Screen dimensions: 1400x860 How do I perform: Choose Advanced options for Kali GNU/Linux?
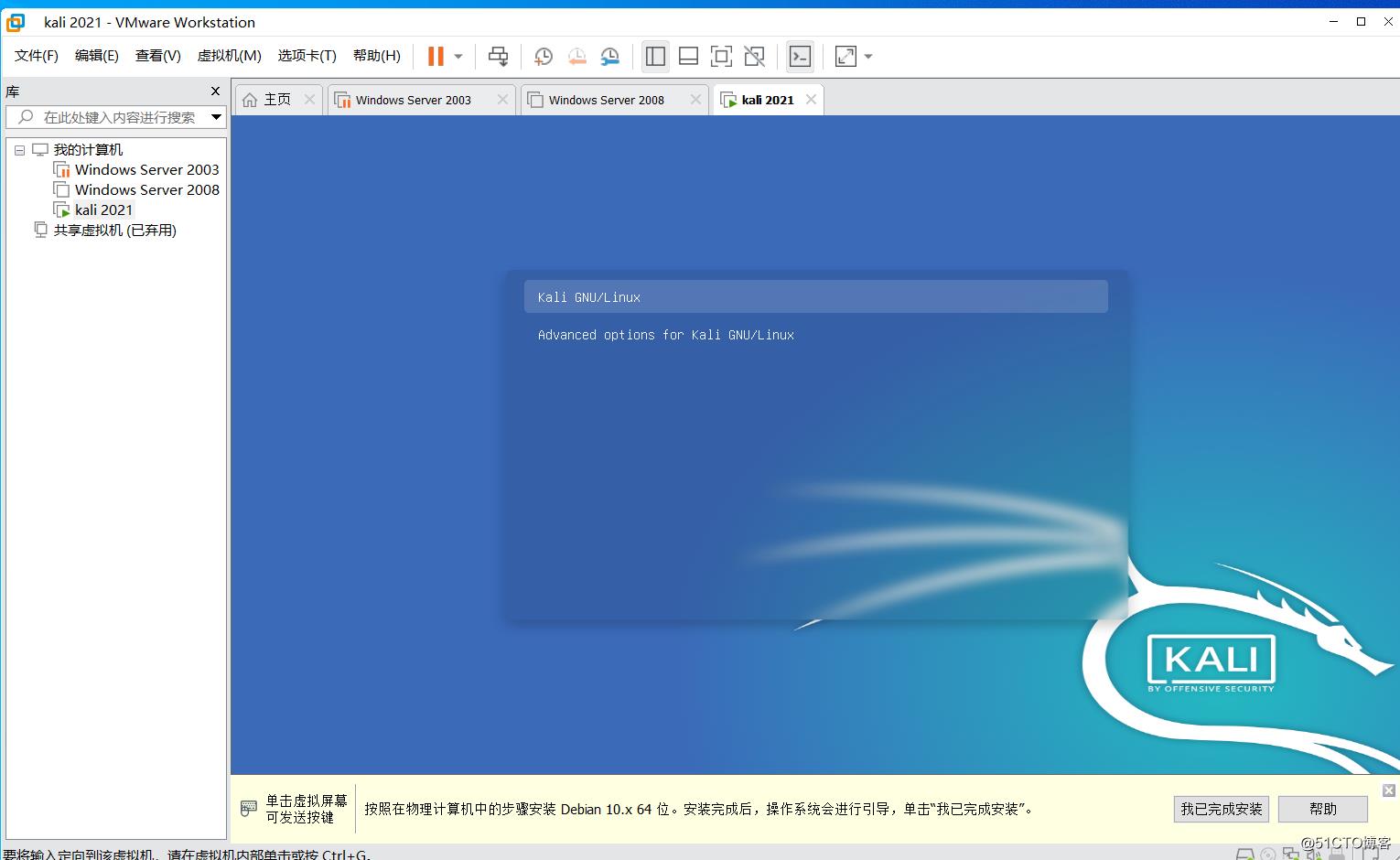point(666,335)
